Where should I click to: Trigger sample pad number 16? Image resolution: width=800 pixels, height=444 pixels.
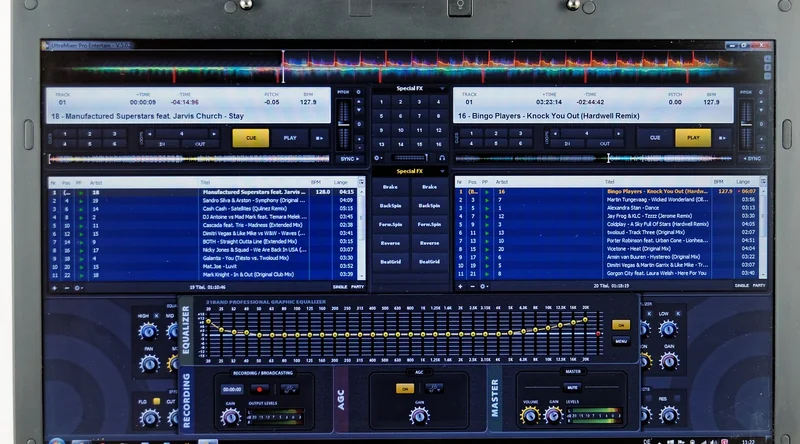(x=438, y=144)
